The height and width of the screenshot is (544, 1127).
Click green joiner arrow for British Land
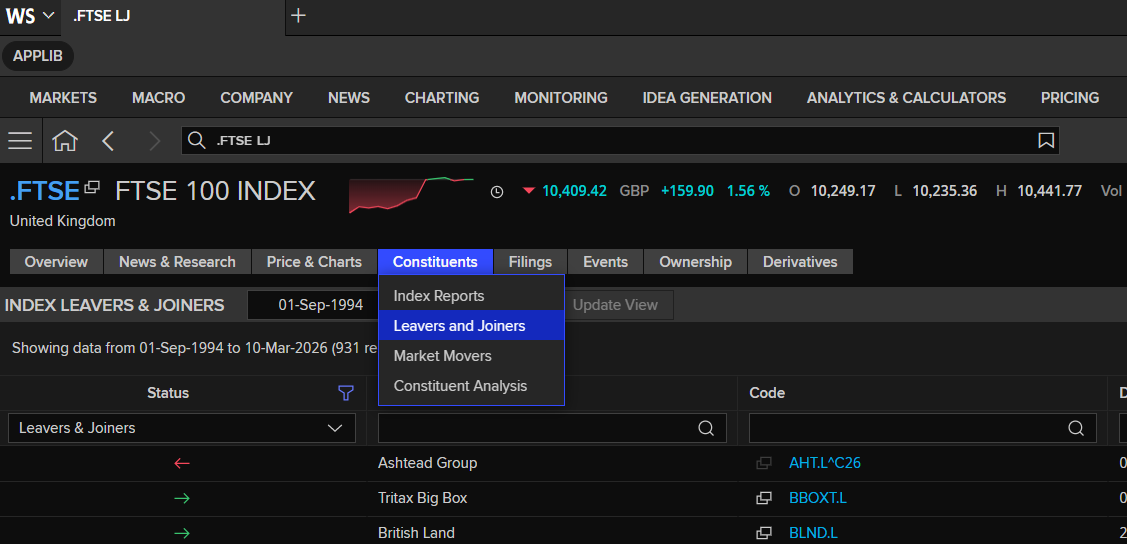click(182, 533)
